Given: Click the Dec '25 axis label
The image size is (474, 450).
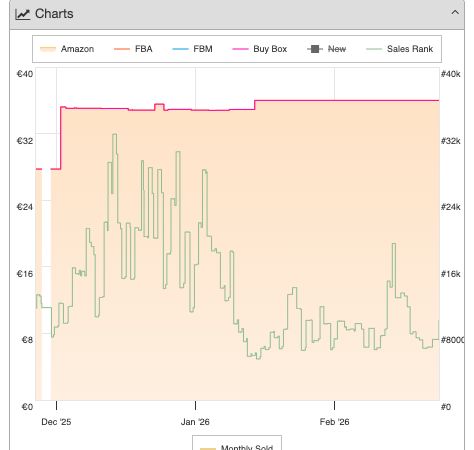Looking at the screenshot, I should click(56, 422).
